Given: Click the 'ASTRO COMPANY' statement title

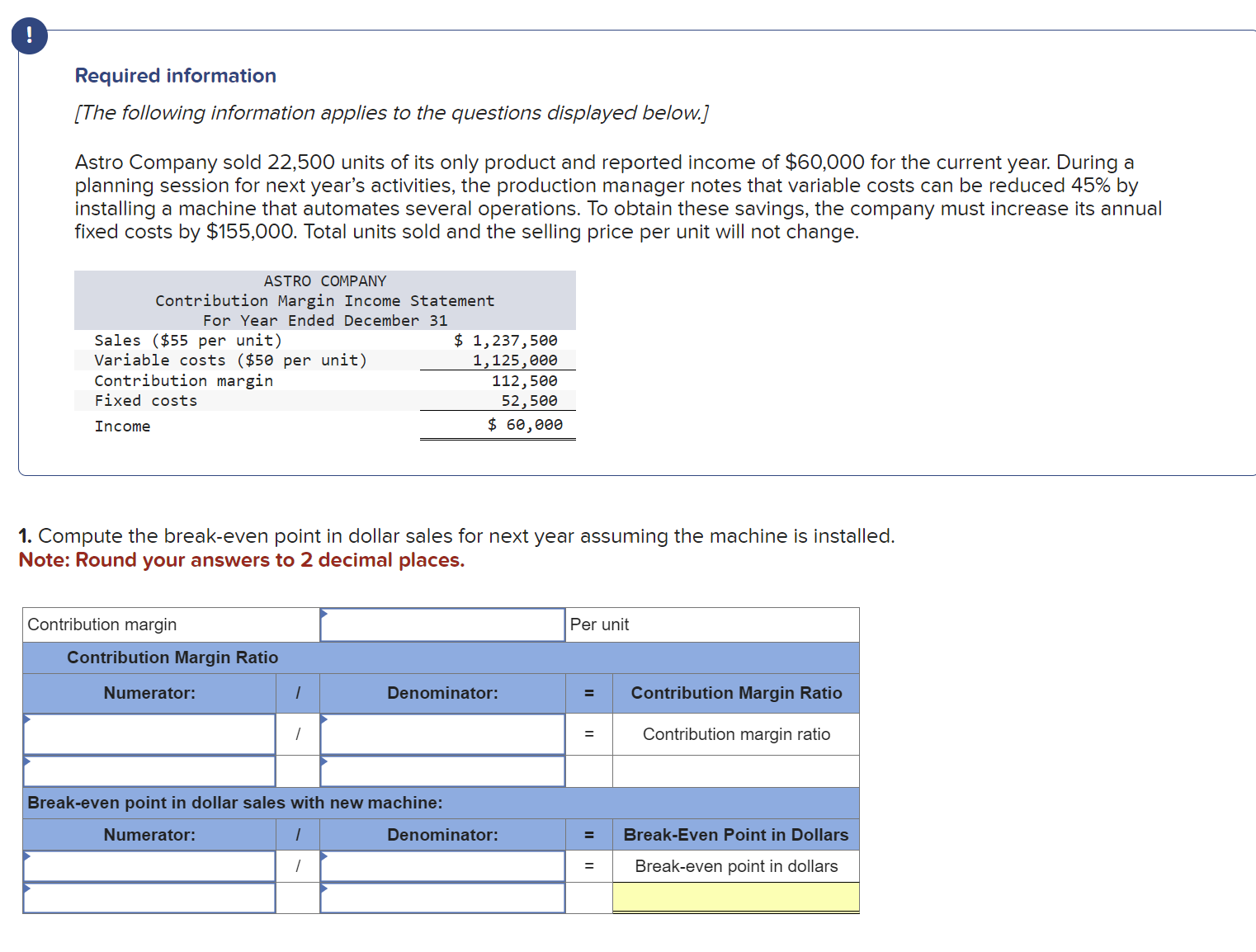Looking at the screenshot, I should click(325, 281).
